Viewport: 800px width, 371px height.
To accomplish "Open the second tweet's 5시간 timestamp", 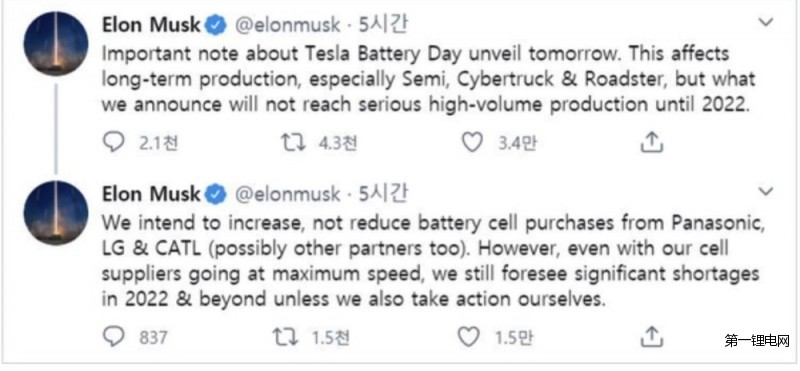I will [x=384, y=193].
